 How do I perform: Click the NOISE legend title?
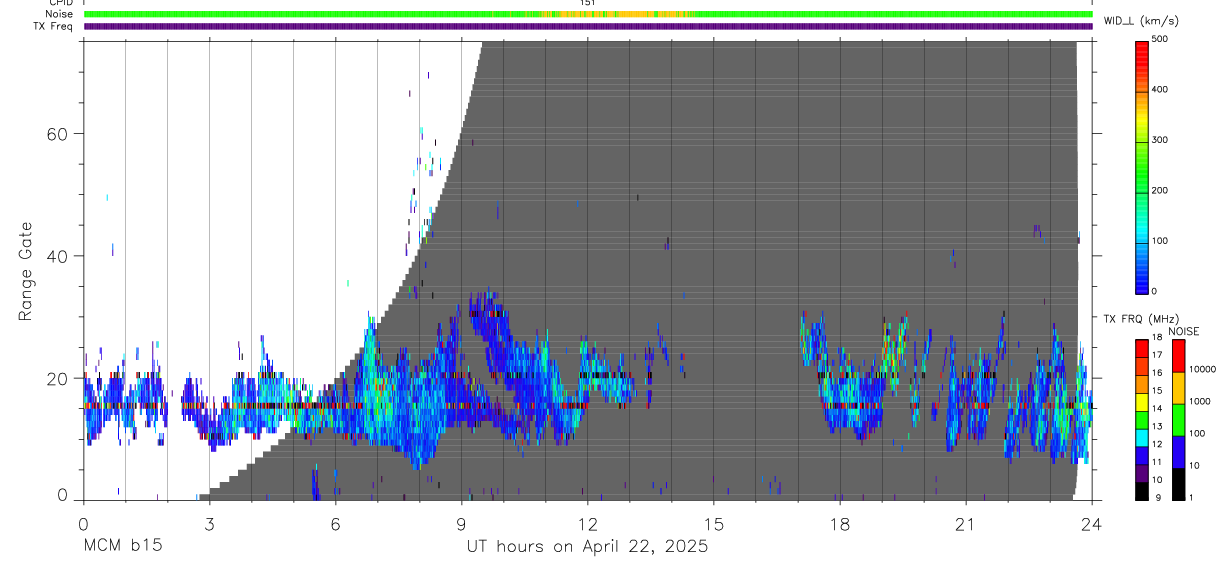tap(1183, 331)
